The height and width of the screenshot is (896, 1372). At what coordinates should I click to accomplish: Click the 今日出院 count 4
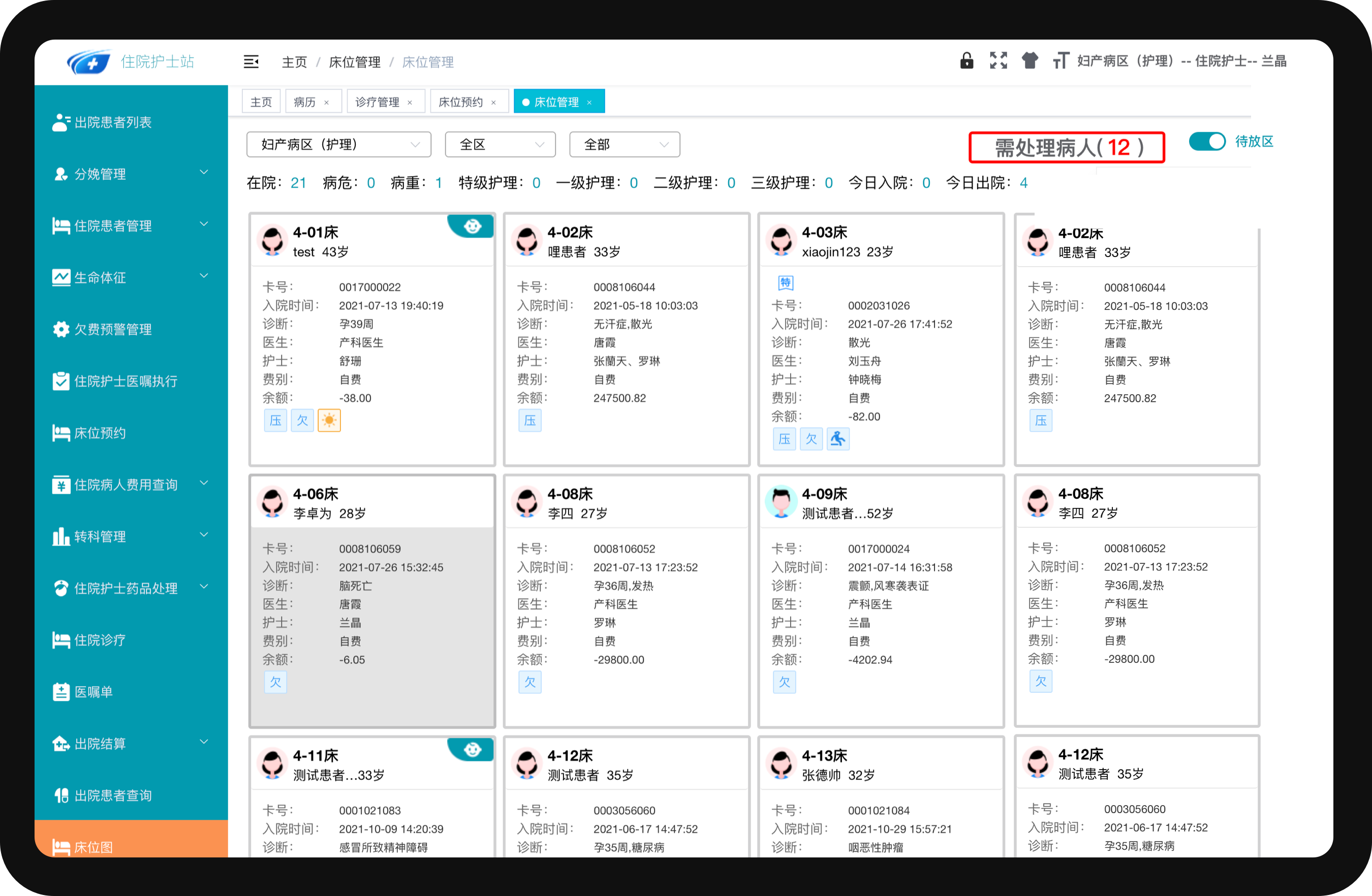[1023, 183]
